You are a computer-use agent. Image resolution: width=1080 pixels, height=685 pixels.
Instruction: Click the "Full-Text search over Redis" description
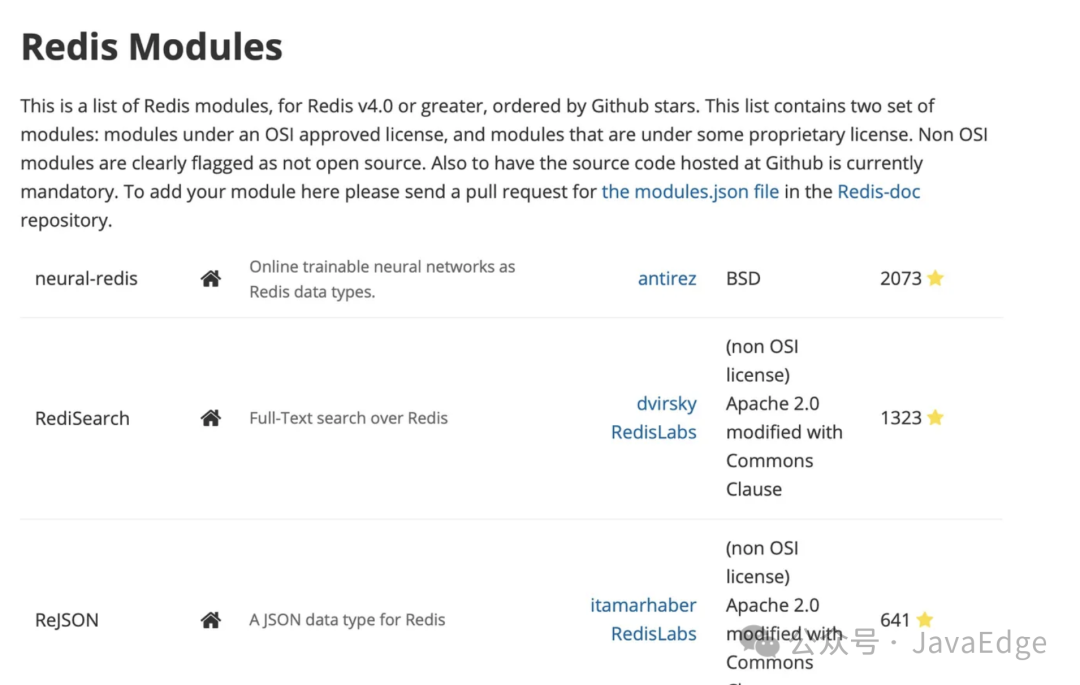coord(348,418)
